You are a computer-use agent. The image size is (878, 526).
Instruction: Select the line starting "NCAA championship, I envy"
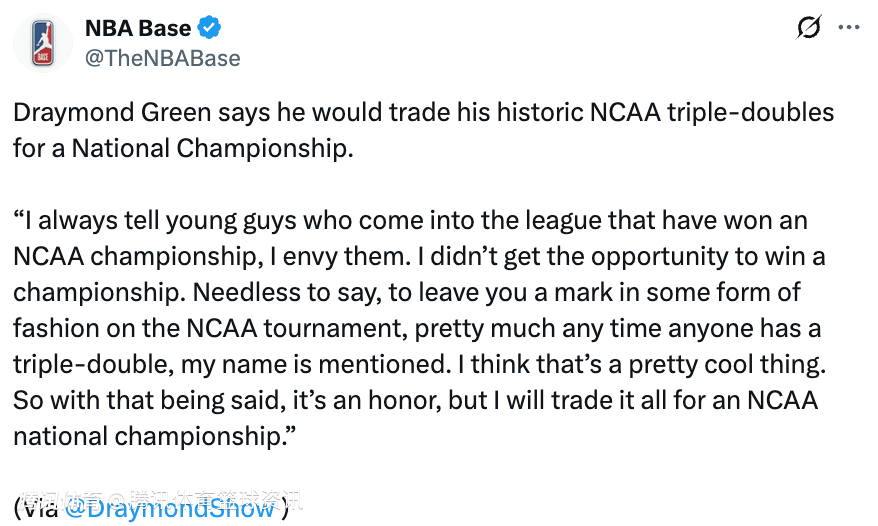420,256
